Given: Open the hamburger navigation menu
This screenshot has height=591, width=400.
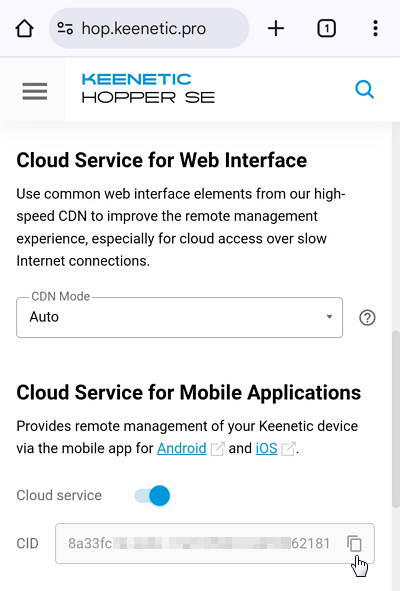Looking at the screenshot, I should [x=35, y=91].
